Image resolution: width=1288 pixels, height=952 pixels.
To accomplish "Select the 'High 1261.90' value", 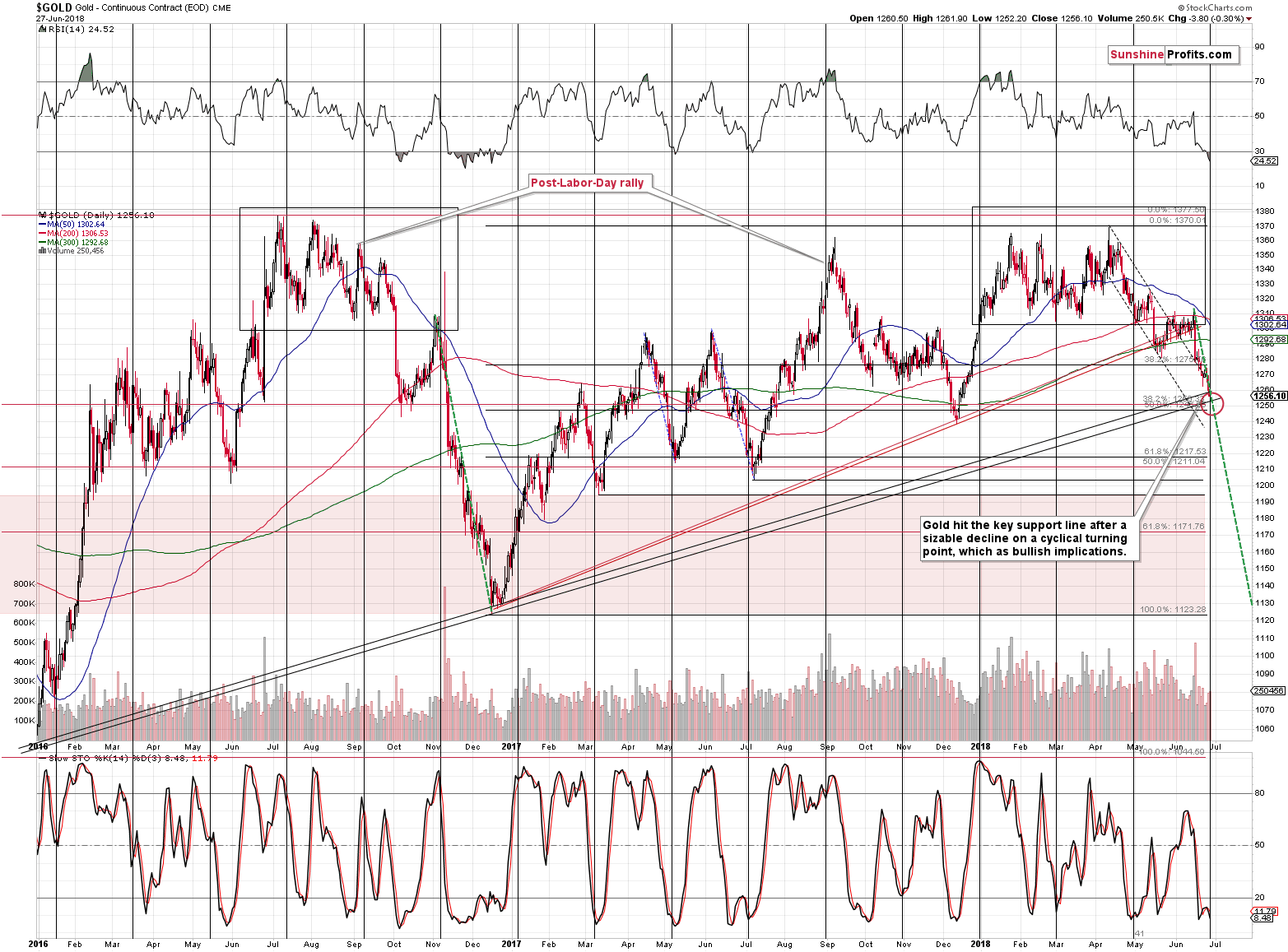I will (x=941, y=18).
